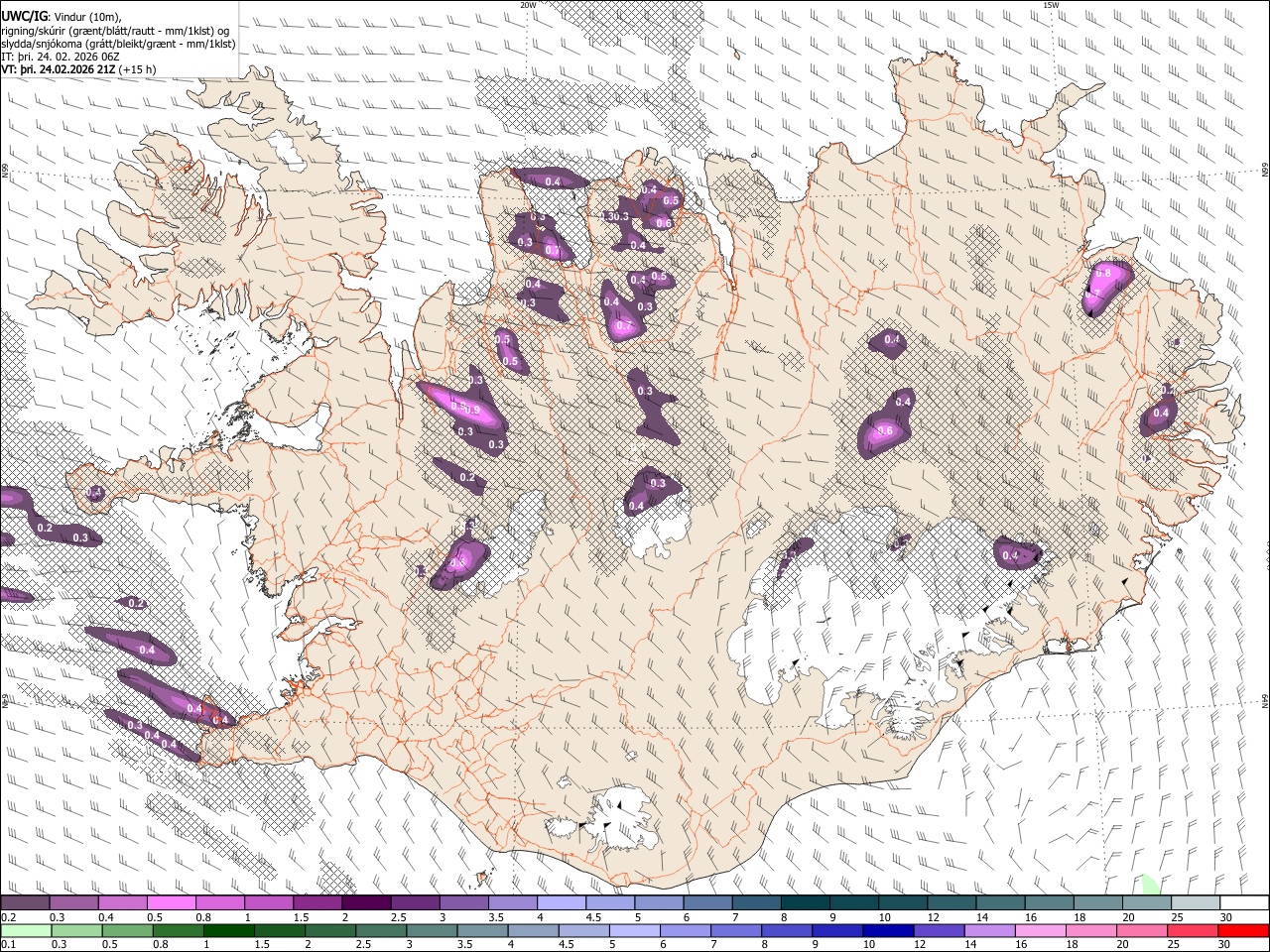Pick the darkest green rain swatch between 1 and 1.5
Viewport: 1270px width, 952px height.
click(229, 930)
